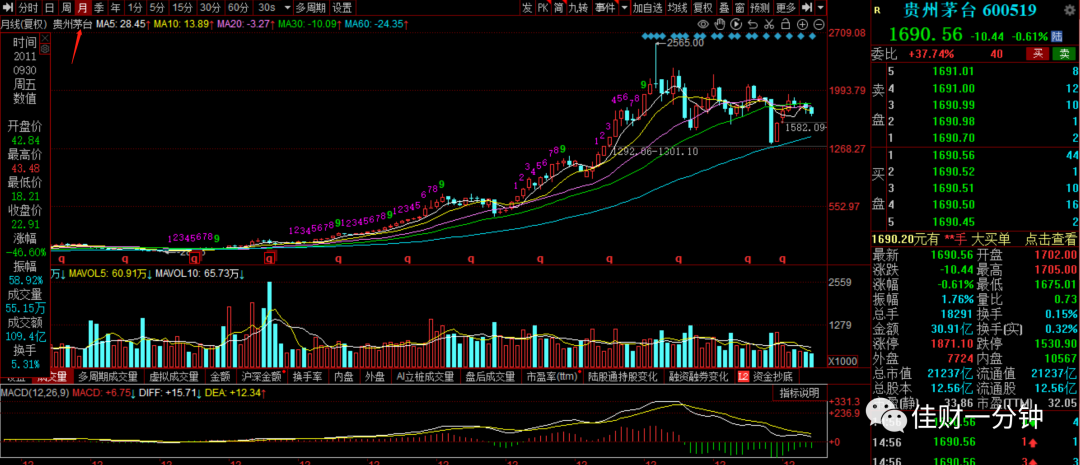1080x465 pixels.
Task: Select 1分 one-minute period
Action: (135, 8)
